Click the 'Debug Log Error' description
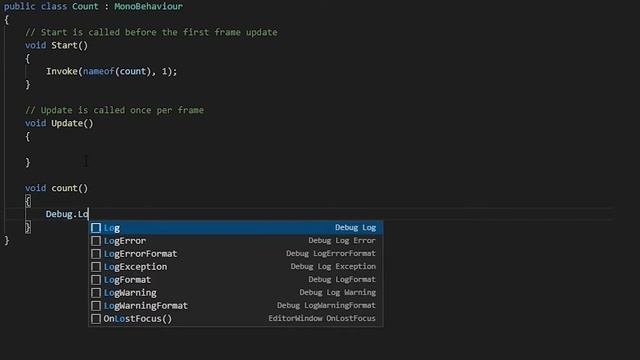Screen dimensions: 640x360 (x=342, y=240)
